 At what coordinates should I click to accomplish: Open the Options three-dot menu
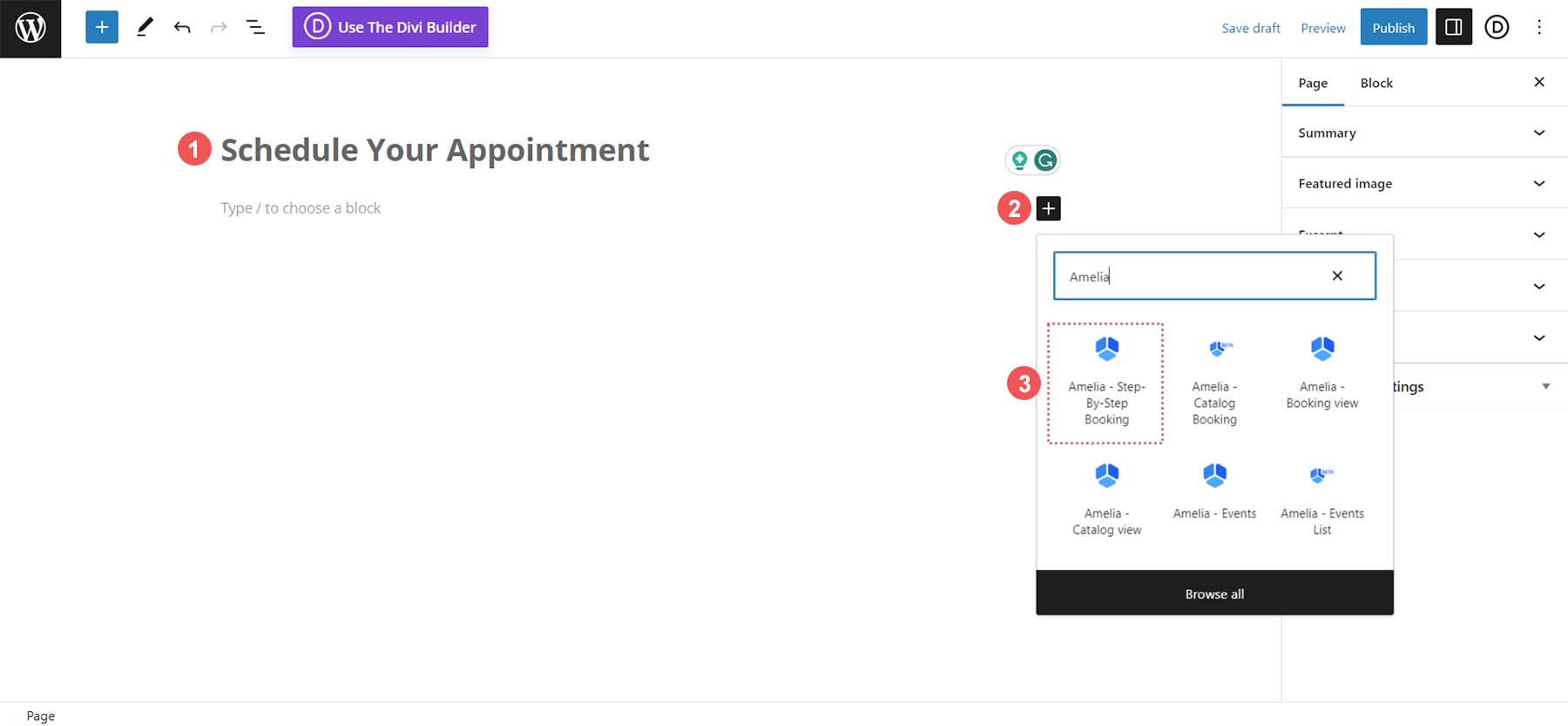pyautogui.click(x=1539, y=27)
